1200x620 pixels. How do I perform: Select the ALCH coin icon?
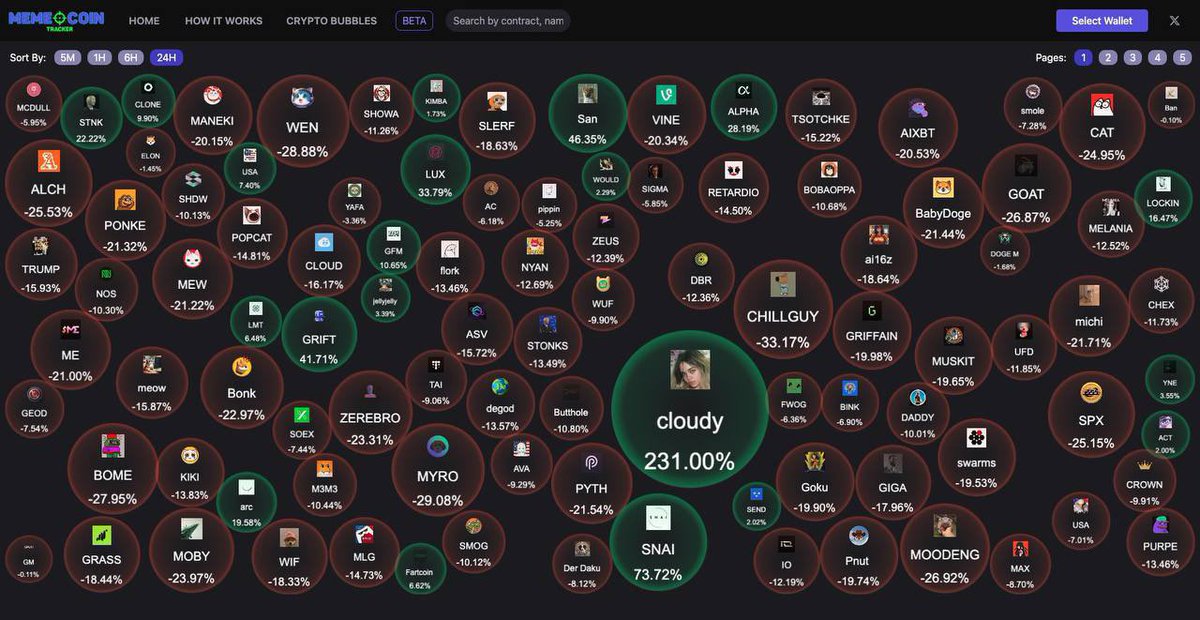[x=48, y=161]
